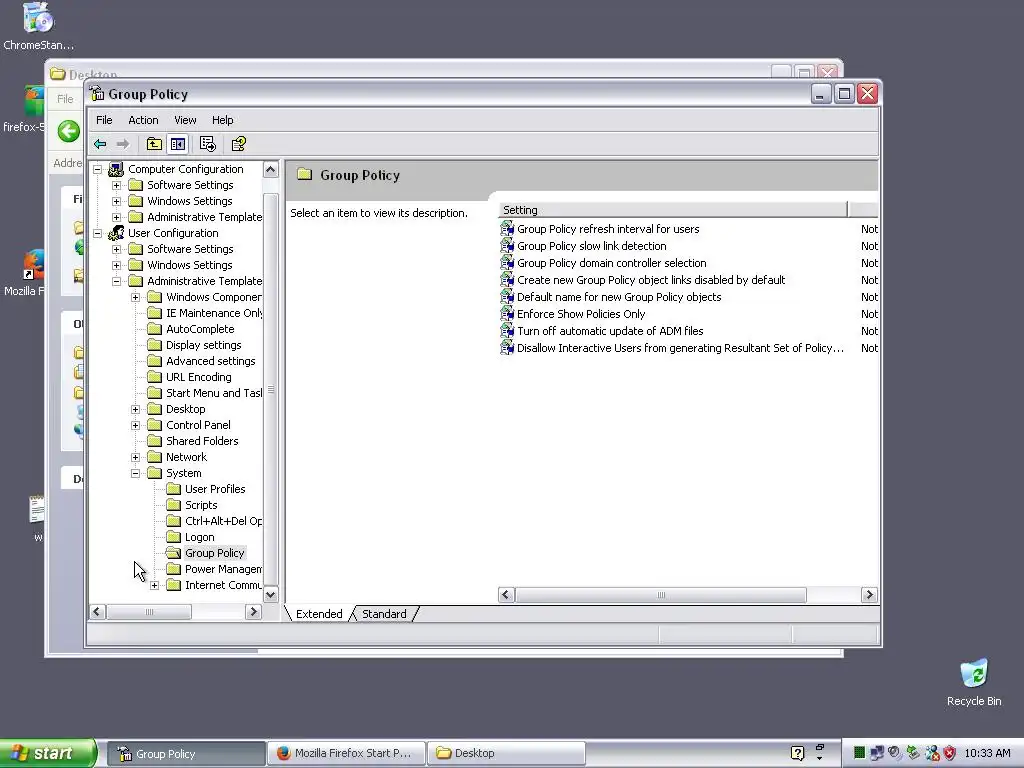This screenshot has height=768, width=1024.
Task: Select the AutoComplete tree item
Action: 200,329
